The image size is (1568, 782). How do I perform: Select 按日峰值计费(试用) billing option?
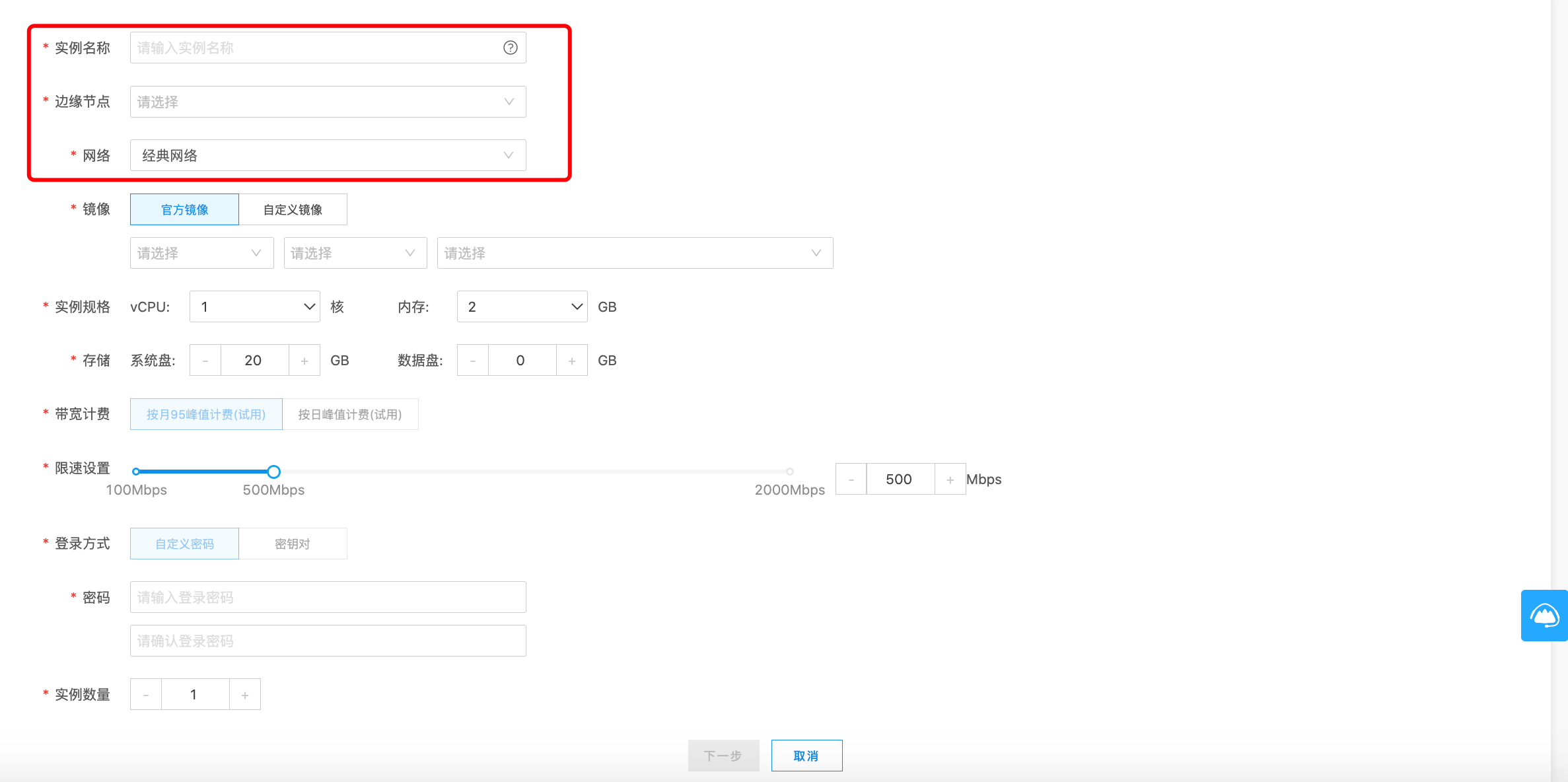[x=350, y=415]
